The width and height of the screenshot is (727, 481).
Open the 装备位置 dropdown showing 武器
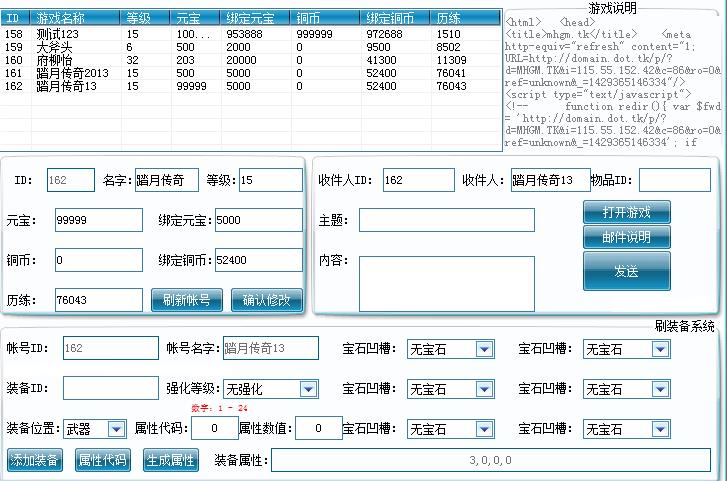coord(95,429)
